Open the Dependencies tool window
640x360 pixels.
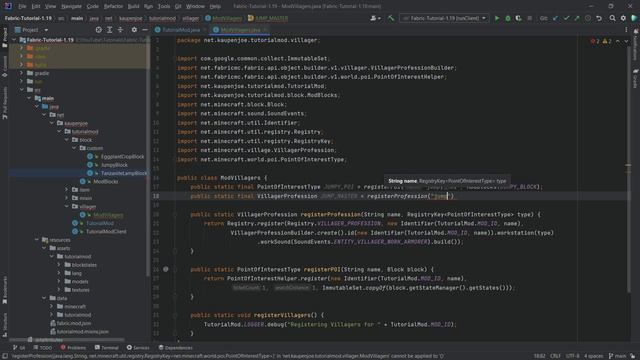point(176,348)
